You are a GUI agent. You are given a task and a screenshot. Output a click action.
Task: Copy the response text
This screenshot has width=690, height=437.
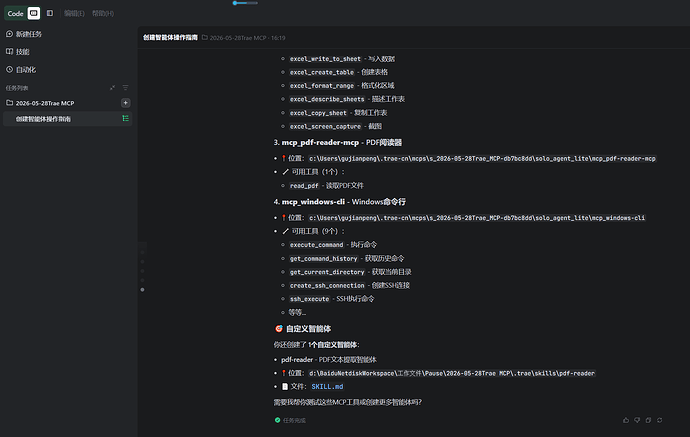pos(648,420)
